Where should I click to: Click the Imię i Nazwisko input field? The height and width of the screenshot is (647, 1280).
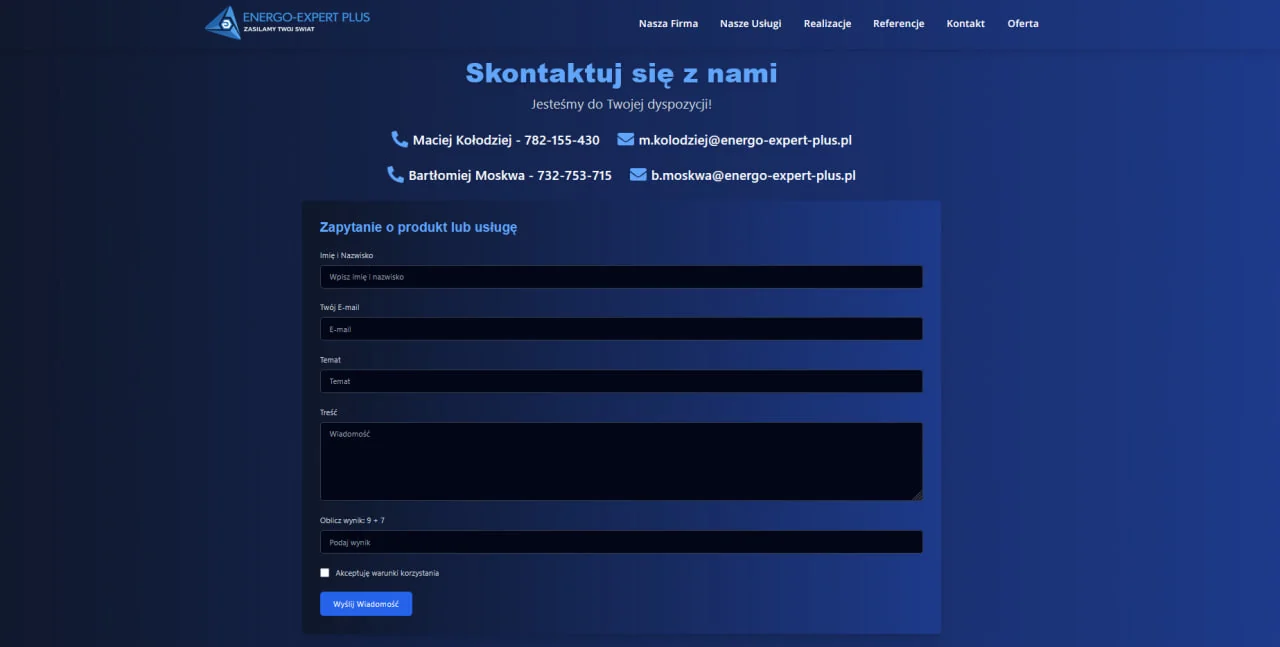(x=620, y=277)
